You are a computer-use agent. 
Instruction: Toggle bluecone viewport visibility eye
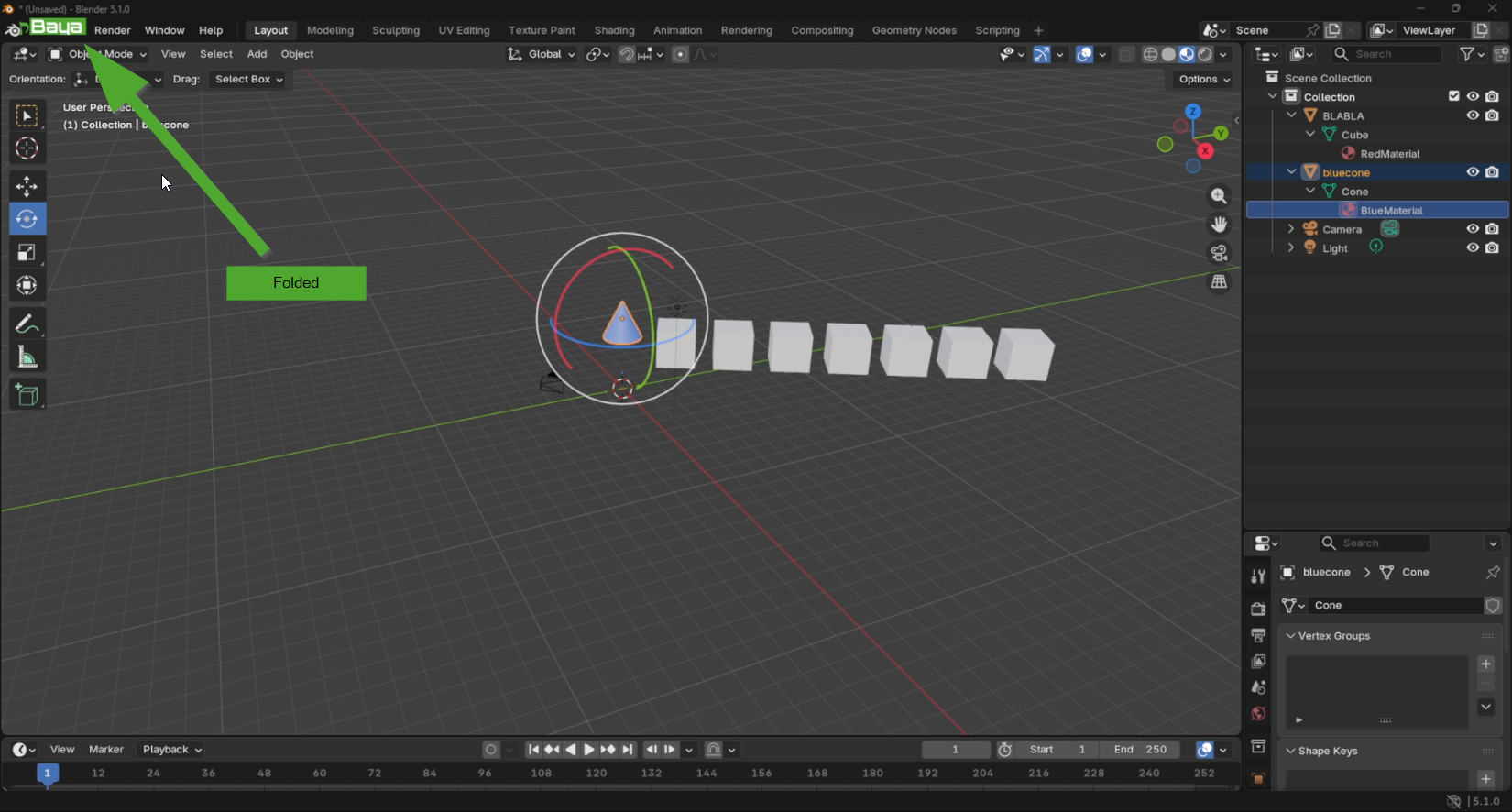click(1473, 172)
